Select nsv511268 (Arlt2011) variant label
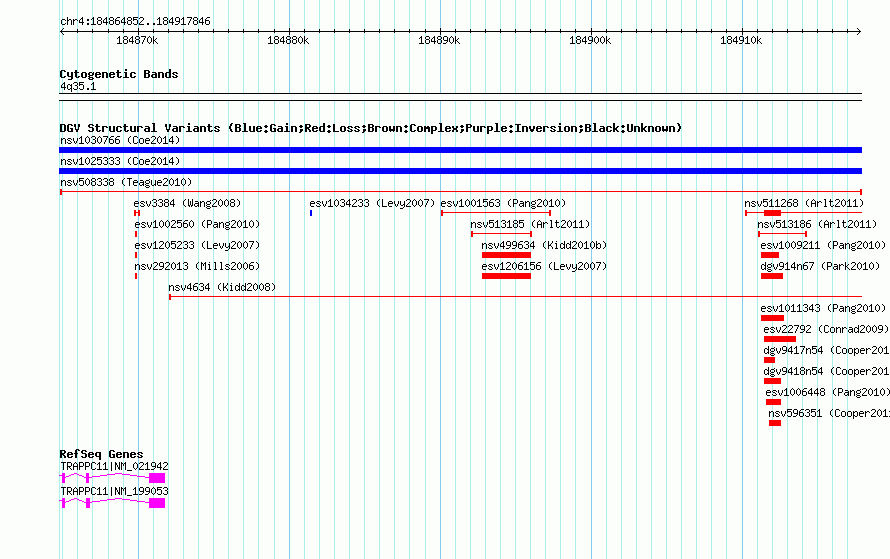The image size is (890, 559). point(804,203)
